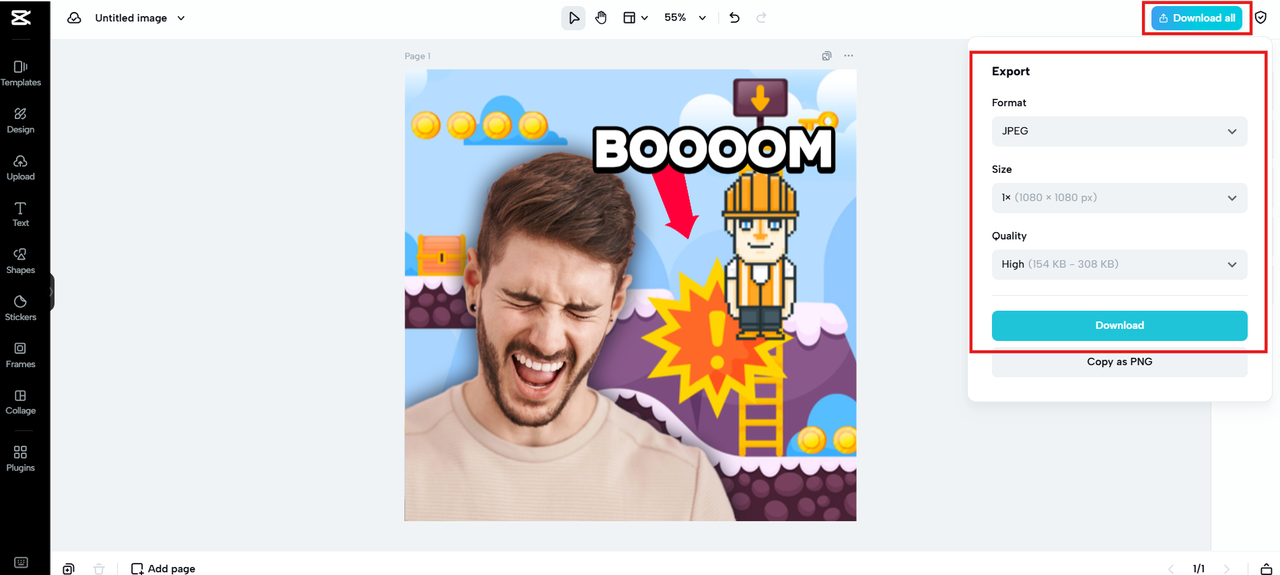Viewport: 1280px width, 575px height.
Task: Click the Add page button
Action: coord(163,568)
